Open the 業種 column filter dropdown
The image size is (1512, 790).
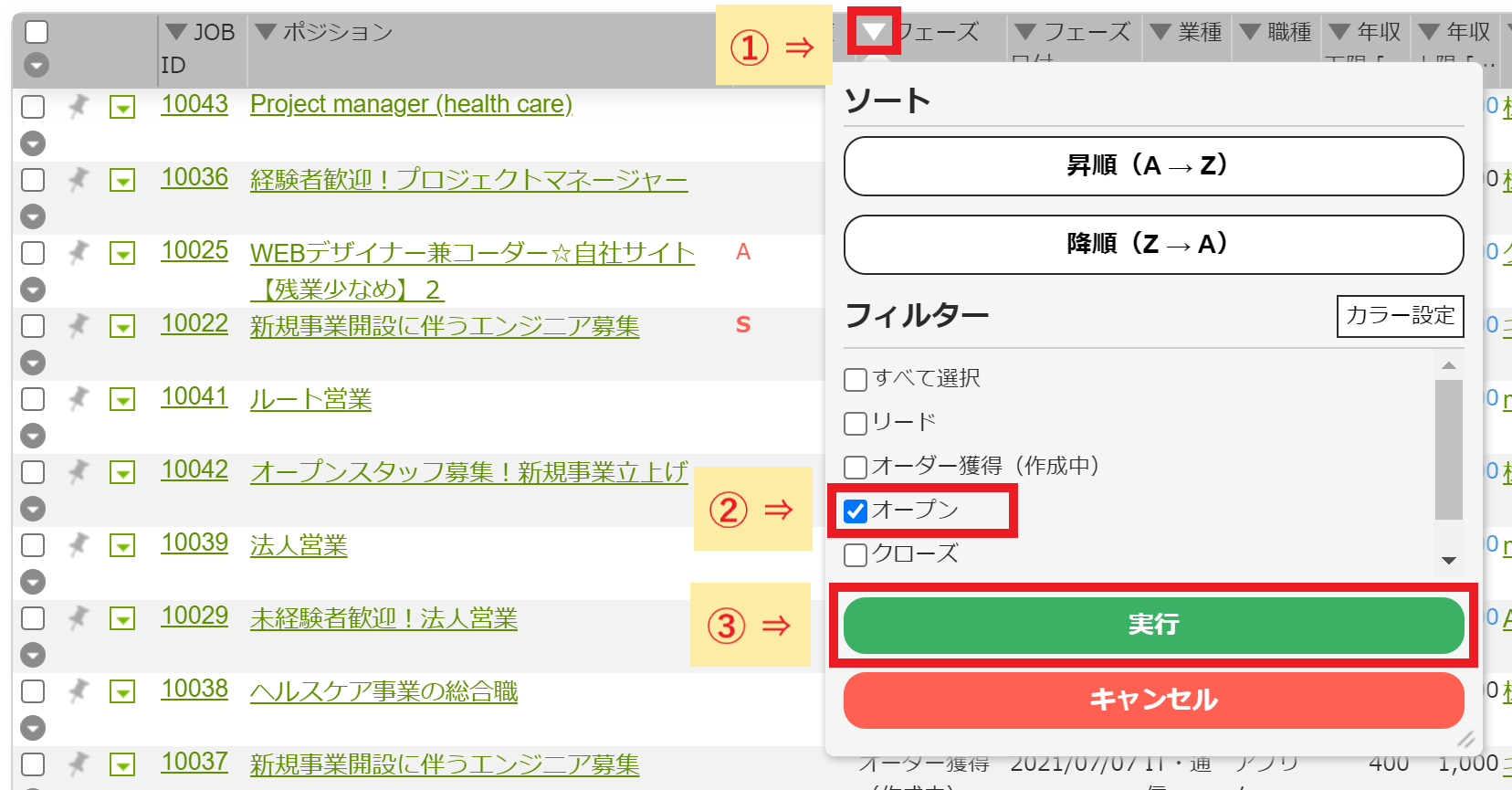(x=1160, y=32)
